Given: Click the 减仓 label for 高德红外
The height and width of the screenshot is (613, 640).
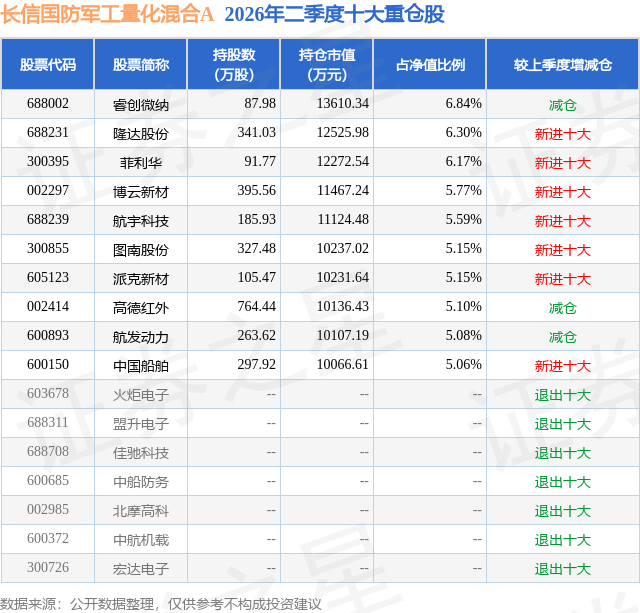Looking at the screenshot, I should pyautogui.click(x=563, y=308).
